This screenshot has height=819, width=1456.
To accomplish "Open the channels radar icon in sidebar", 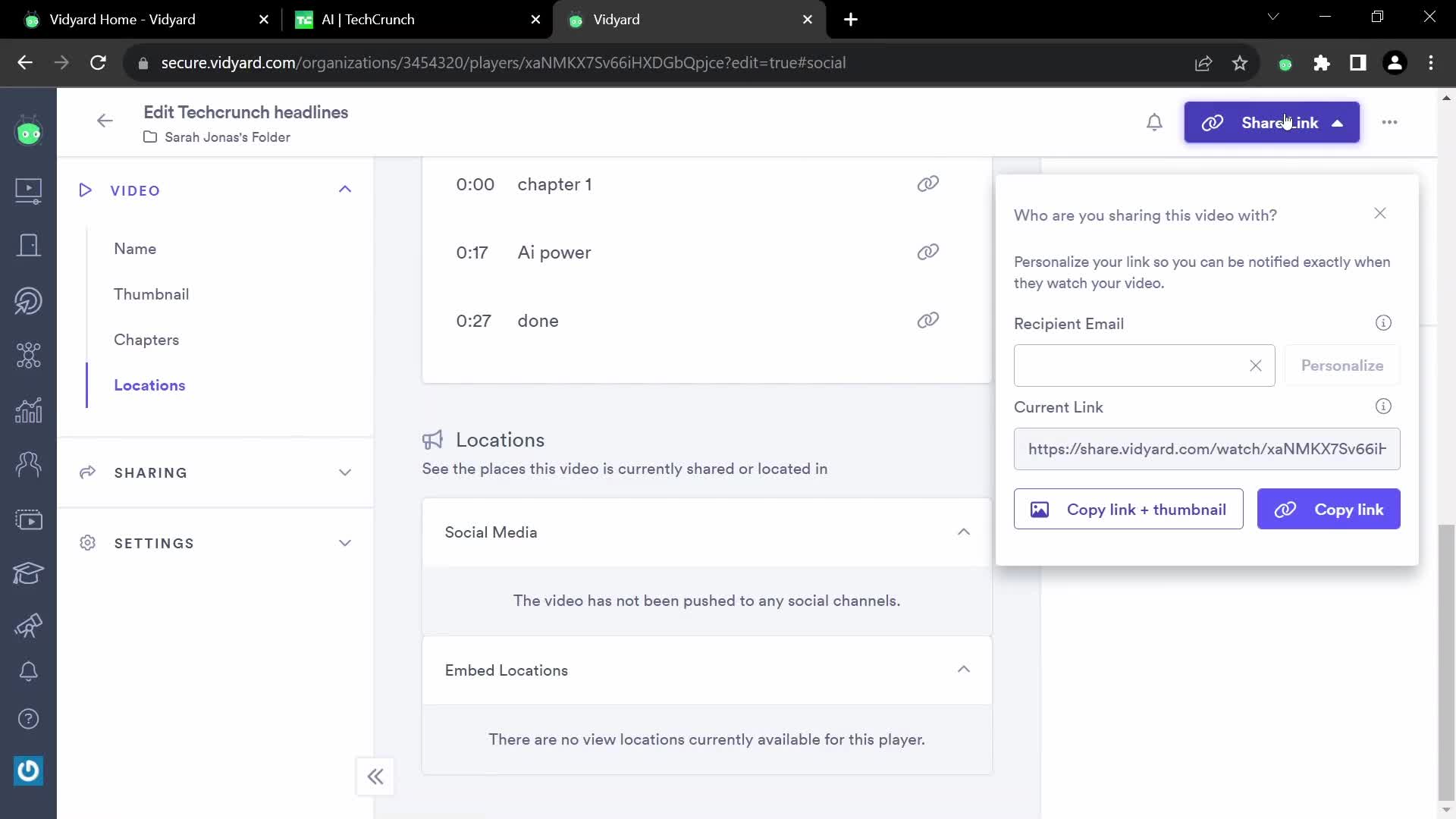I will [28, 301].
